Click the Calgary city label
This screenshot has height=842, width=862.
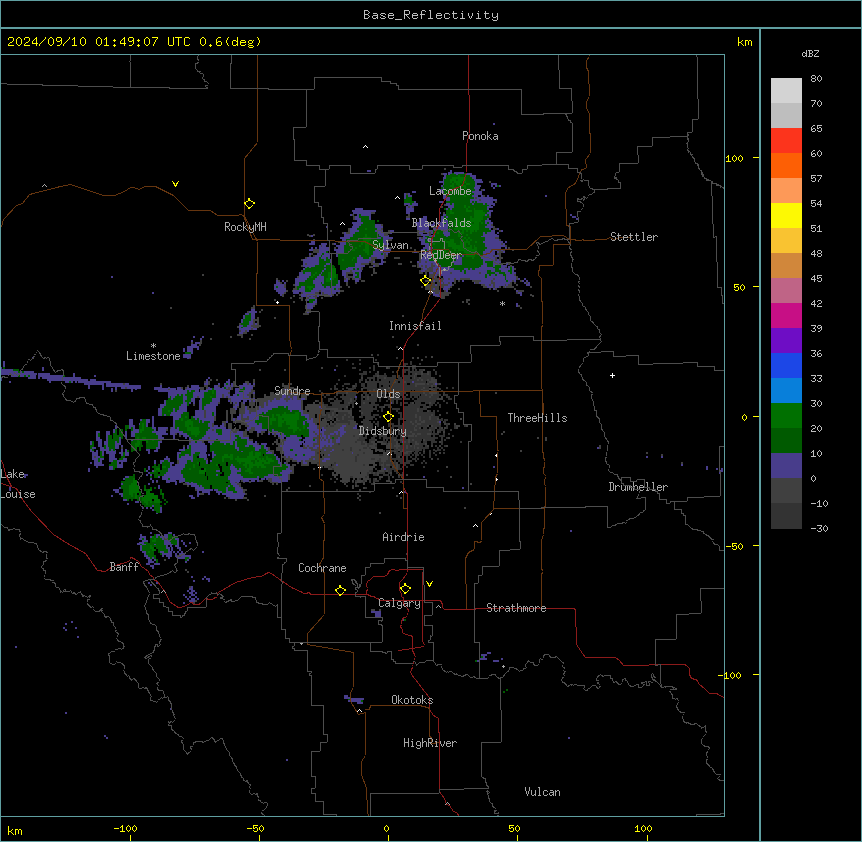[399, 603]
